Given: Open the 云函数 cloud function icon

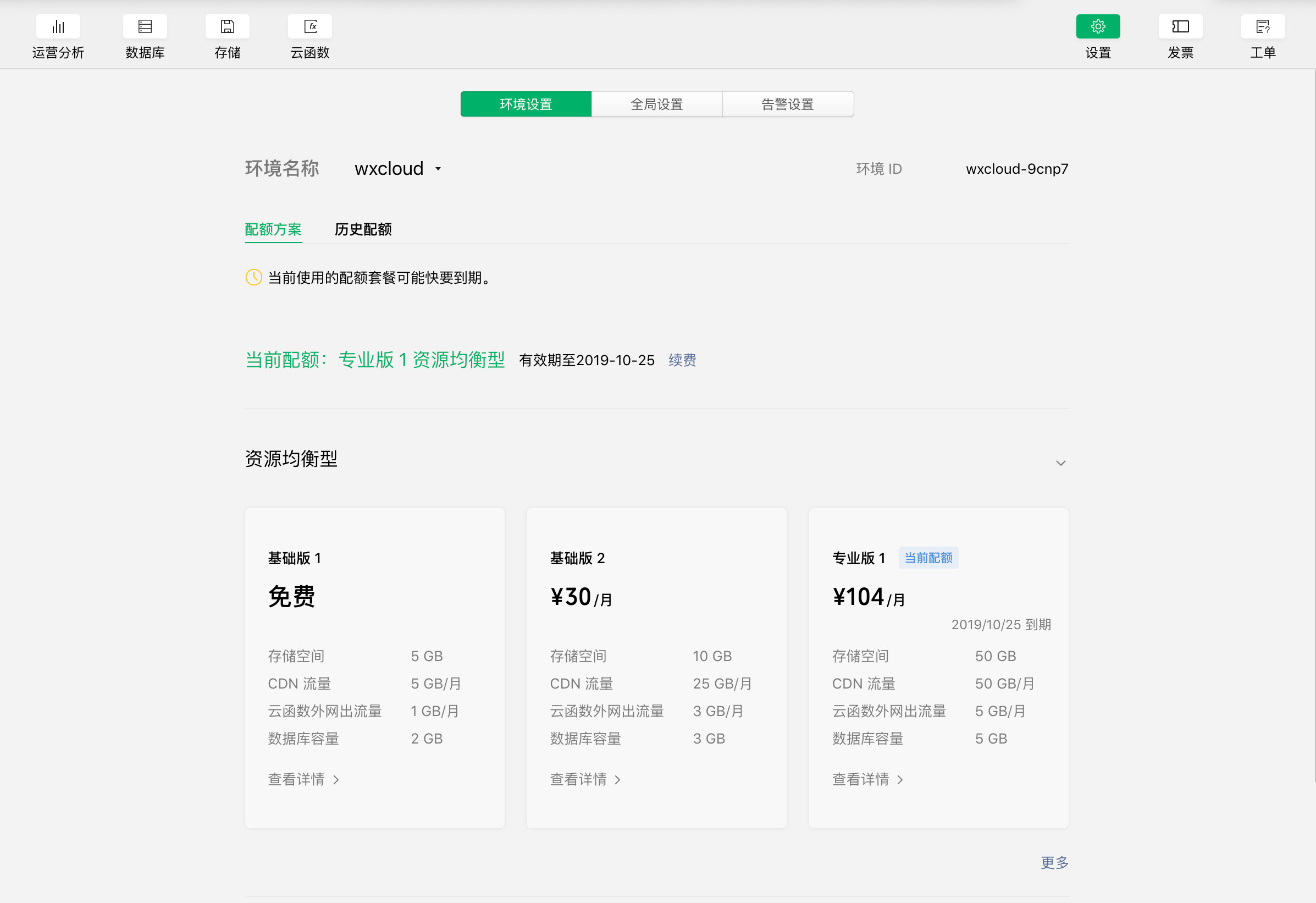Looking at the screenshot, I should [309, 26].
